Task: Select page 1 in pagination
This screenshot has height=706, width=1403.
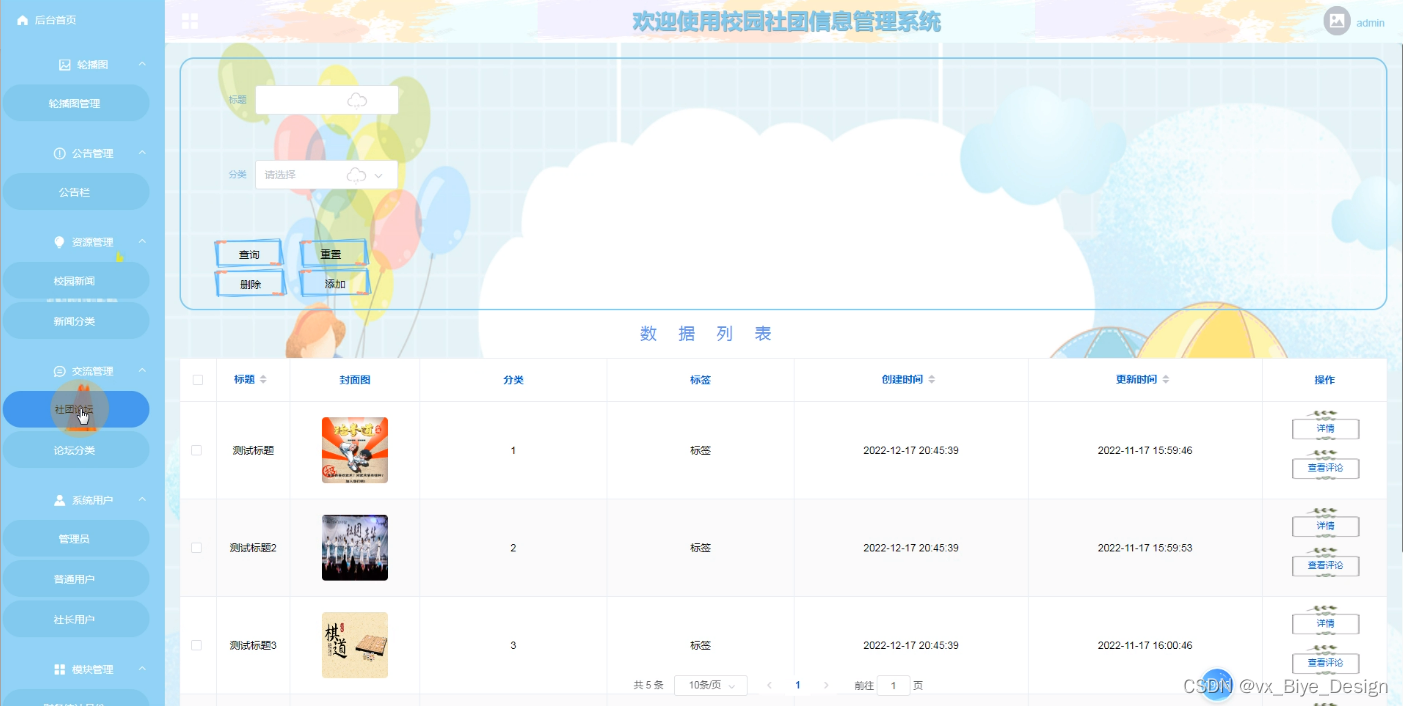Action: point(797,685)
